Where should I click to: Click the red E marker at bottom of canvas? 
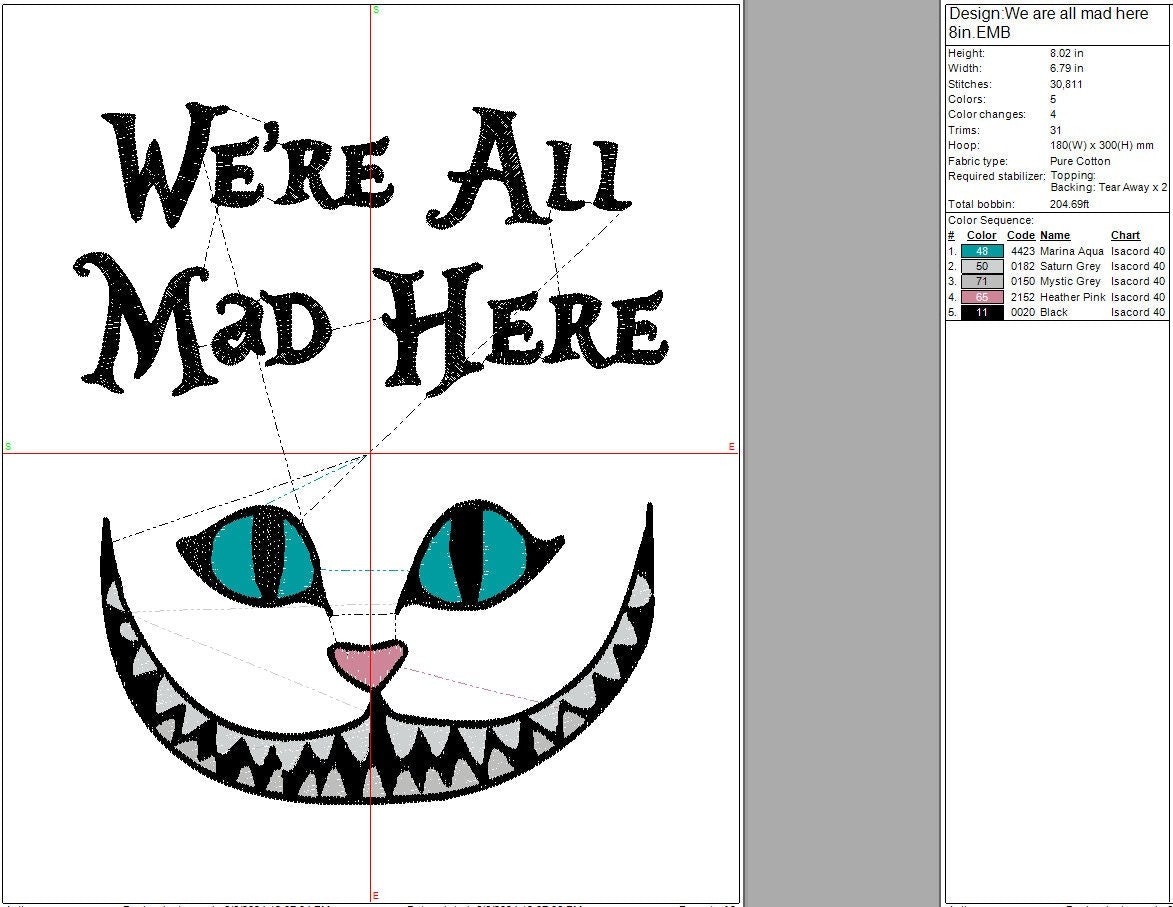coord(376,895)
